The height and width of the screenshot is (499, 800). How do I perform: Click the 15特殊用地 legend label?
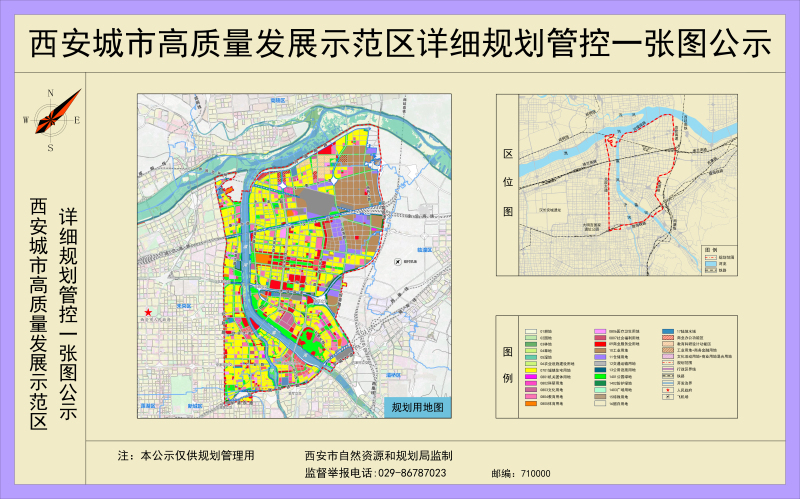point(618,396)
